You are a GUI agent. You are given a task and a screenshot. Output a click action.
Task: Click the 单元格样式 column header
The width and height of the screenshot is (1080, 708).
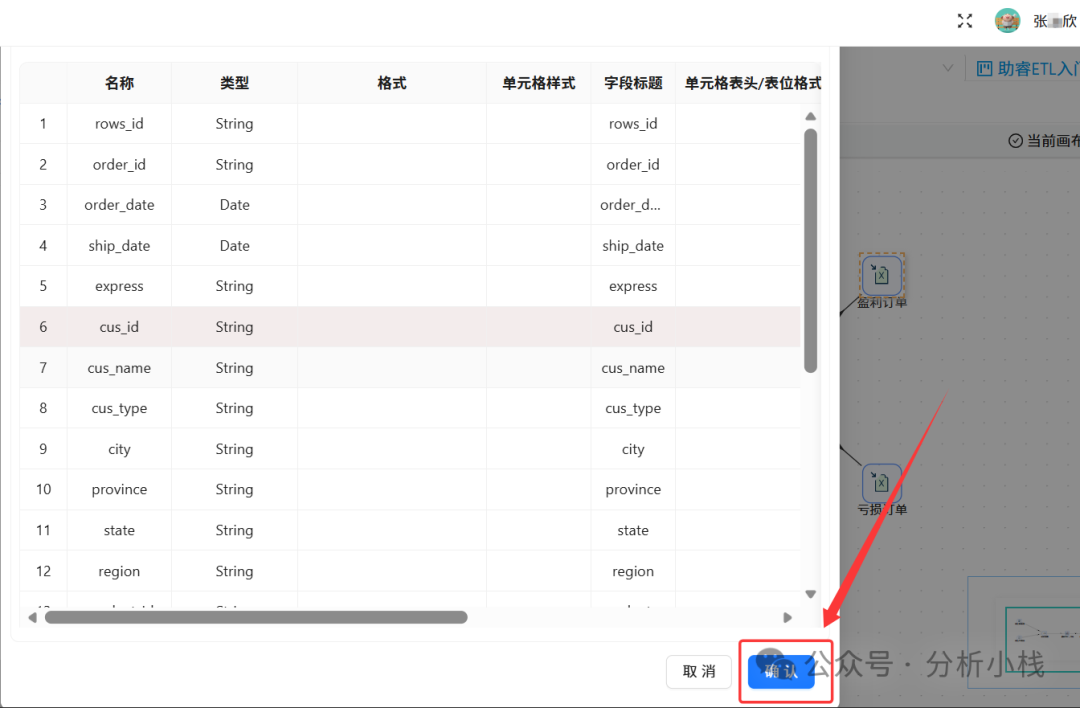(539, 83)
